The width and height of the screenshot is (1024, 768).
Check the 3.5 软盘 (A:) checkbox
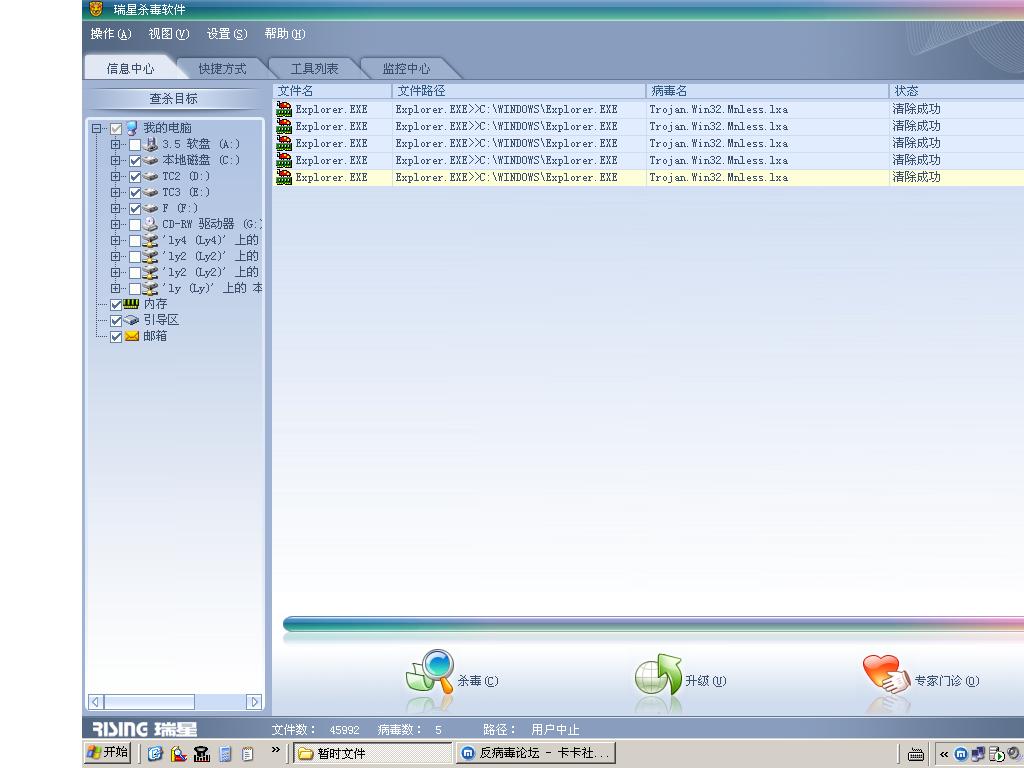135,145
